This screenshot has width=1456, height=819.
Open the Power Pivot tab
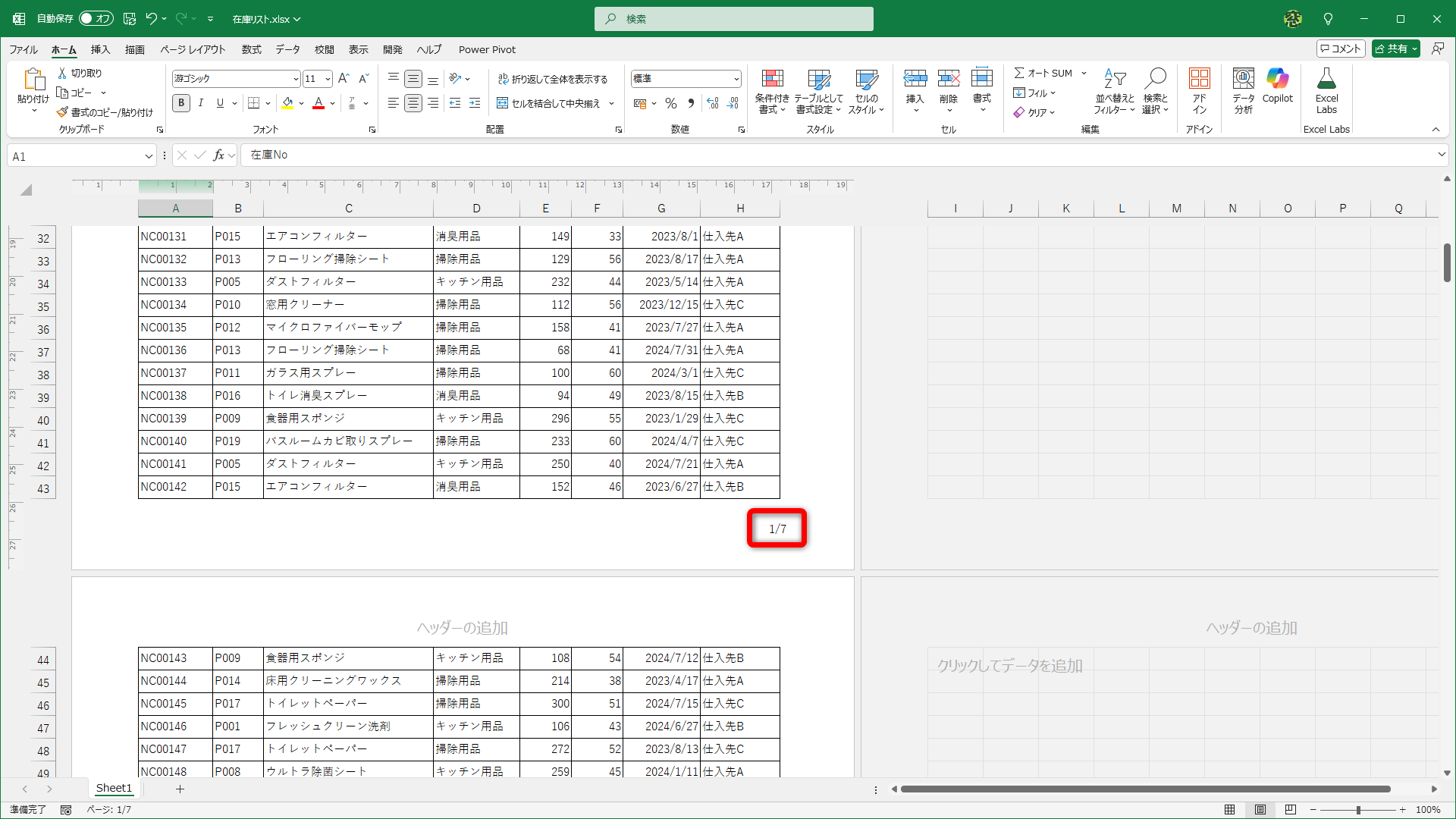click(x=487, y=49)
